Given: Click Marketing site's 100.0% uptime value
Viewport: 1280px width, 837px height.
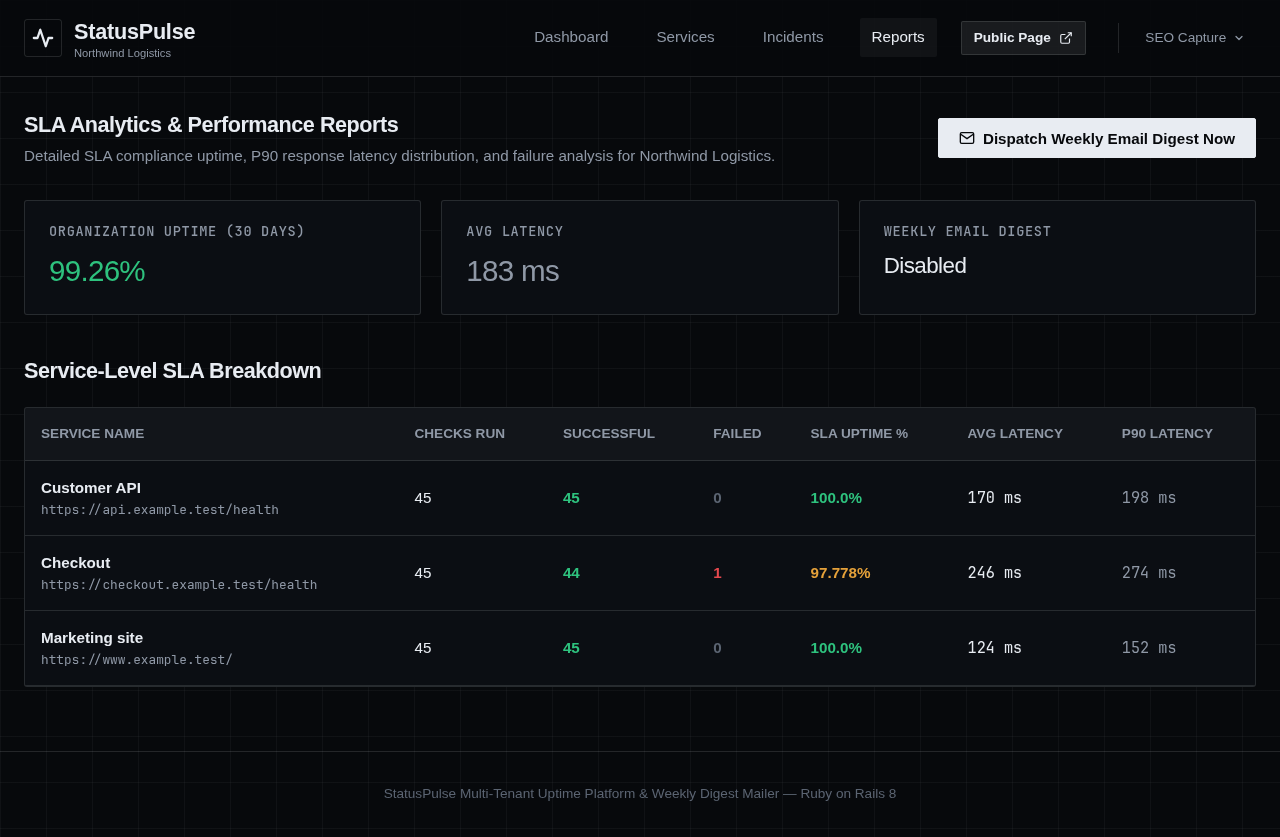Looking at the screenshot, I should (x=836, y=648).
